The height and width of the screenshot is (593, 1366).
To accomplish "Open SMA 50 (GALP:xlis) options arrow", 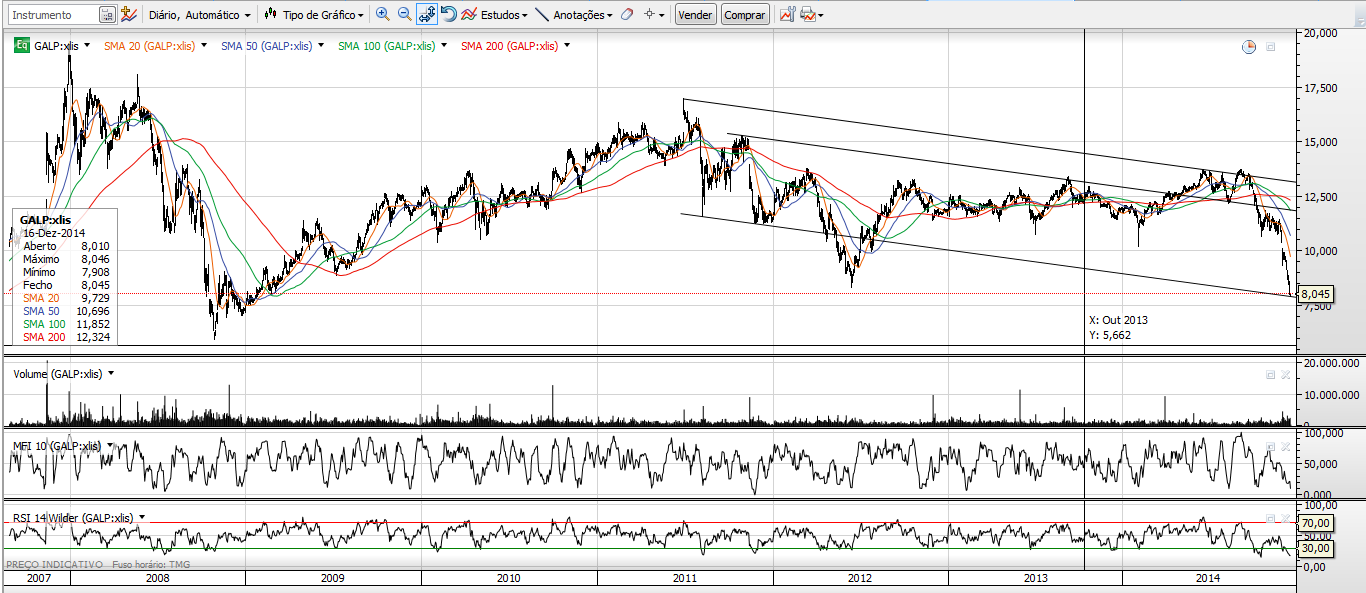I will (321, 46).
